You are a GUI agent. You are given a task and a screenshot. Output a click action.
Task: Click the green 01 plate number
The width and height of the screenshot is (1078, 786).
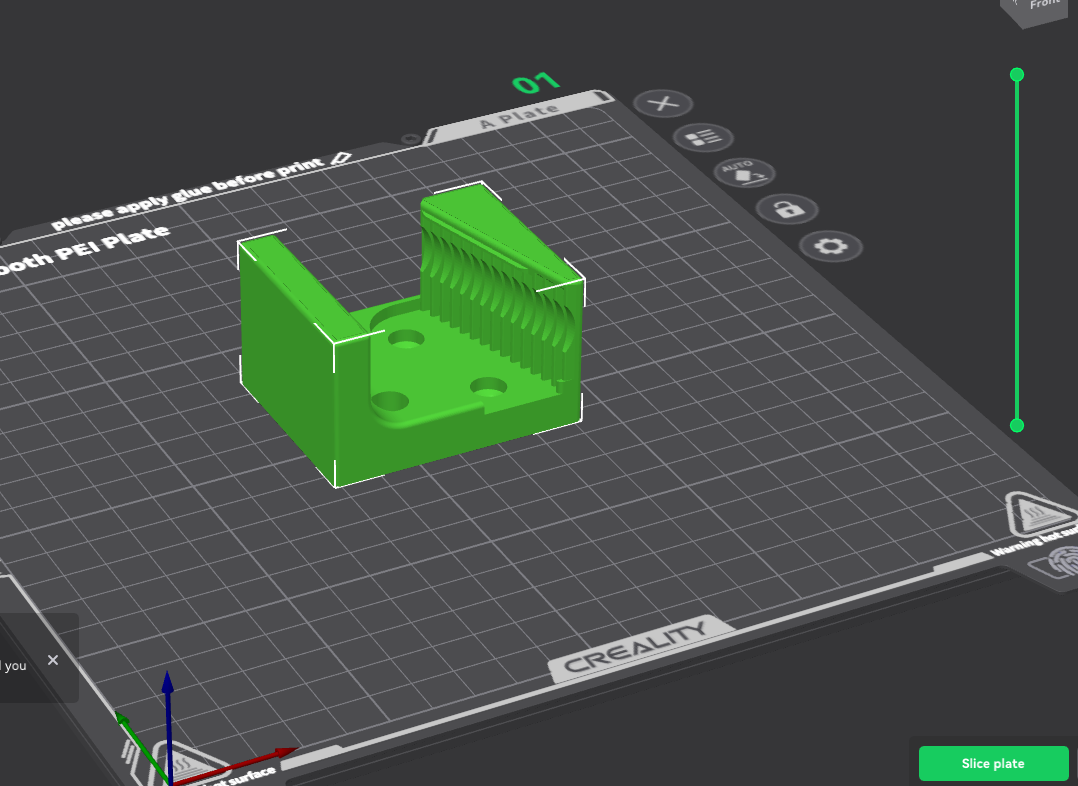pos(536,84)
